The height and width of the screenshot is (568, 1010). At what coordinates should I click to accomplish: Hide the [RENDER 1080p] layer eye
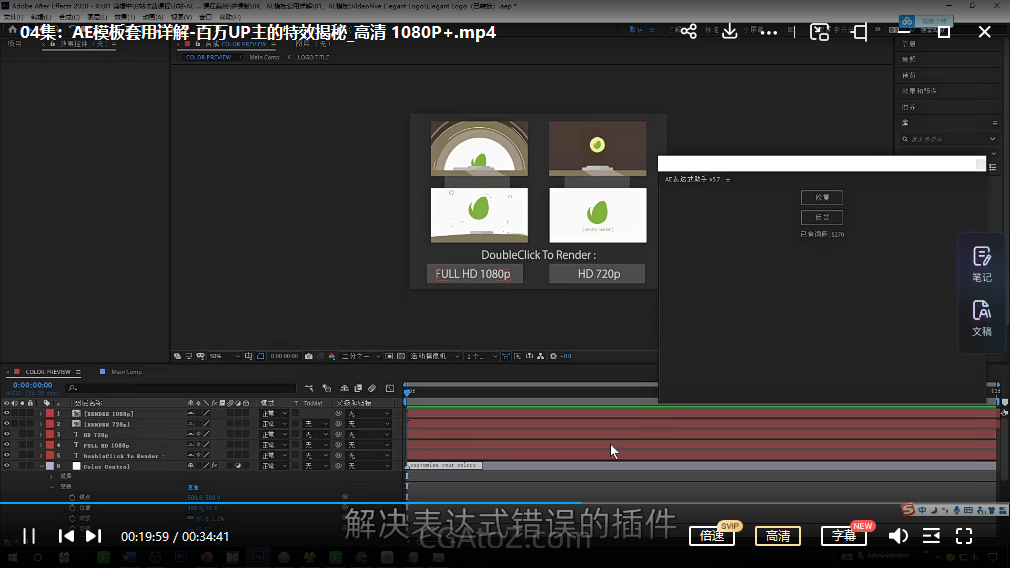pyautogui.click(x=7, y=413)
